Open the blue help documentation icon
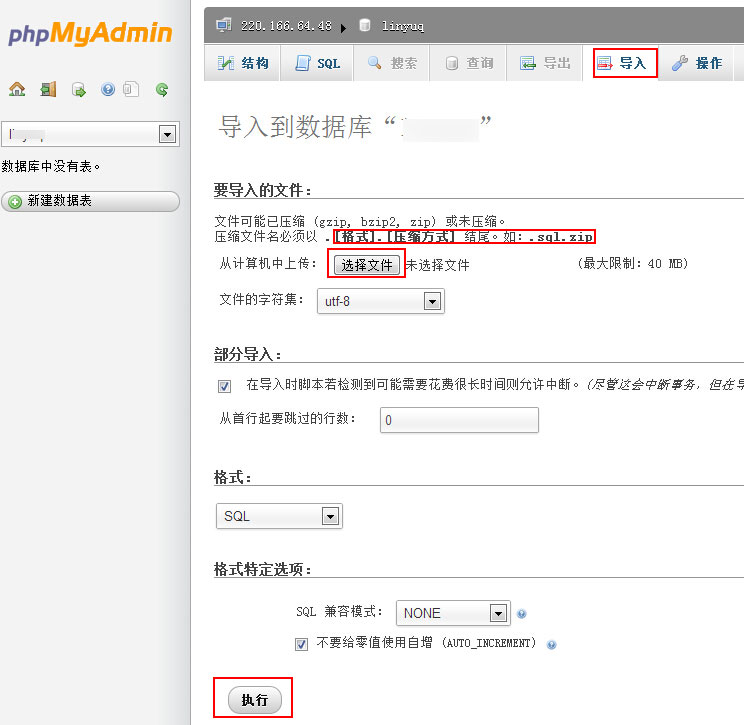Screen dimensions: 744x725 pos(108,89)
